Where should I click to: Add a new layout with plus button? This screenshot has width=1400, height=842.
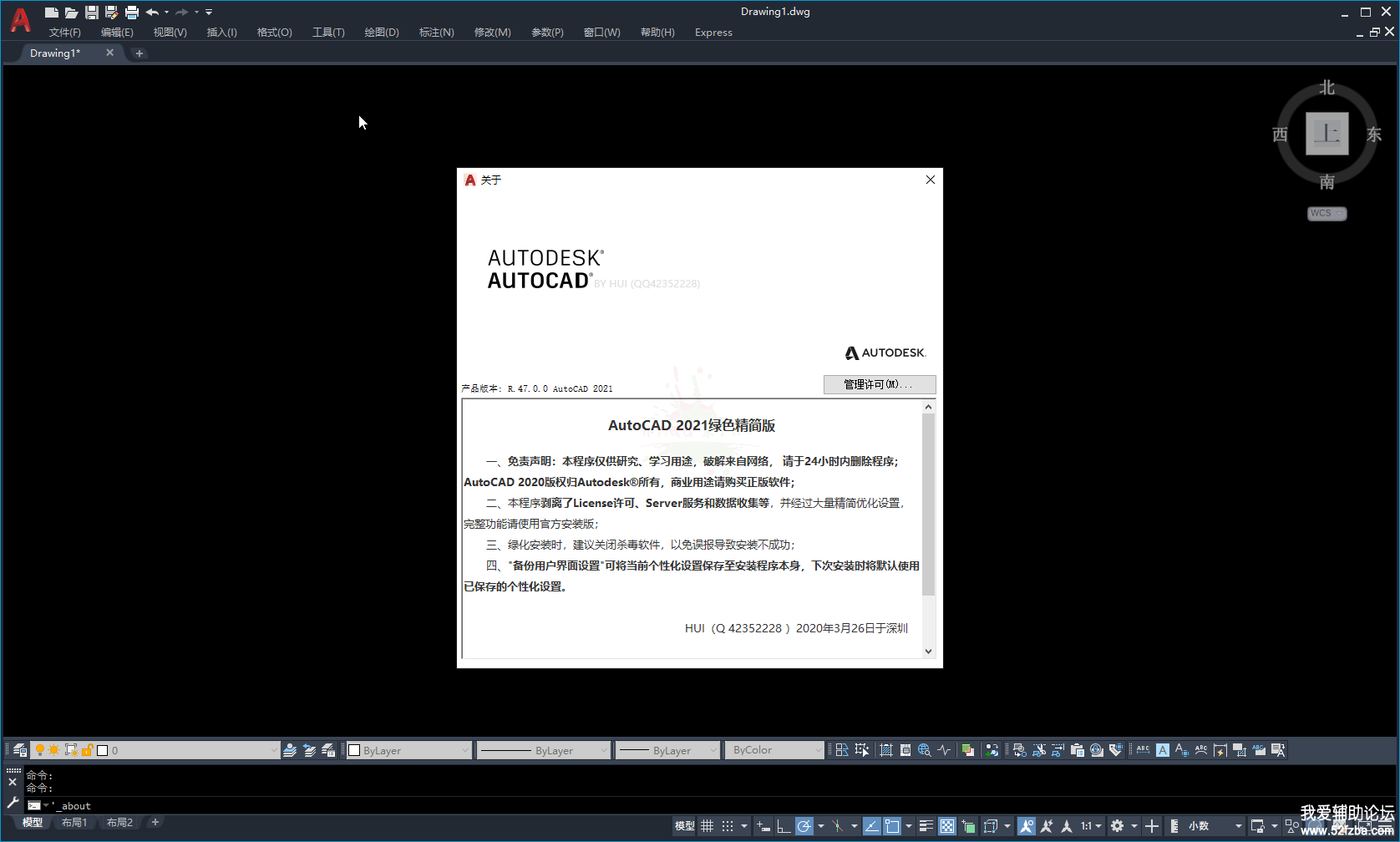click(x=155, y=823)
